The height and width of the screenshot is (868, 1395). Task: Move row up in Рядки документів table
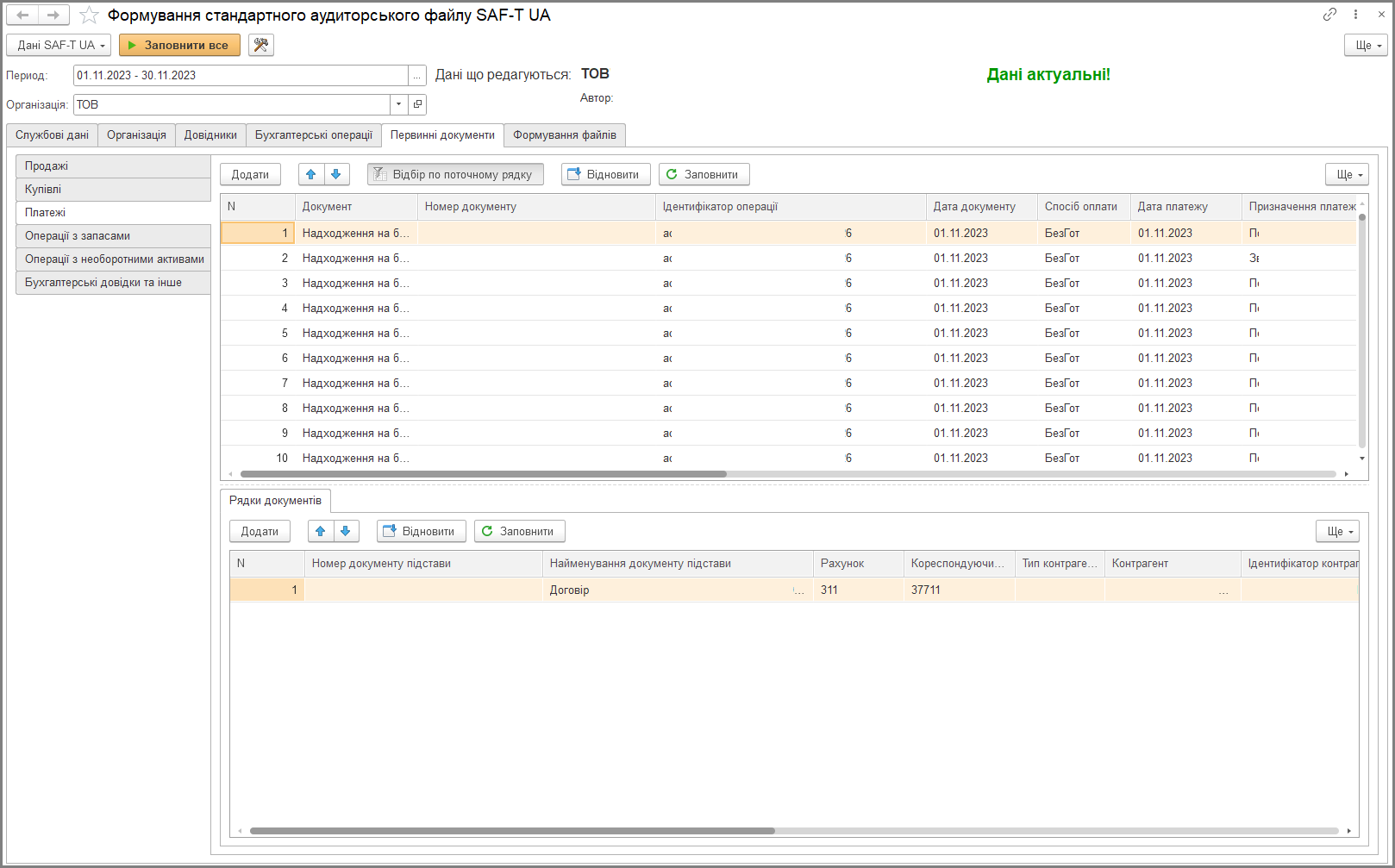321,531
